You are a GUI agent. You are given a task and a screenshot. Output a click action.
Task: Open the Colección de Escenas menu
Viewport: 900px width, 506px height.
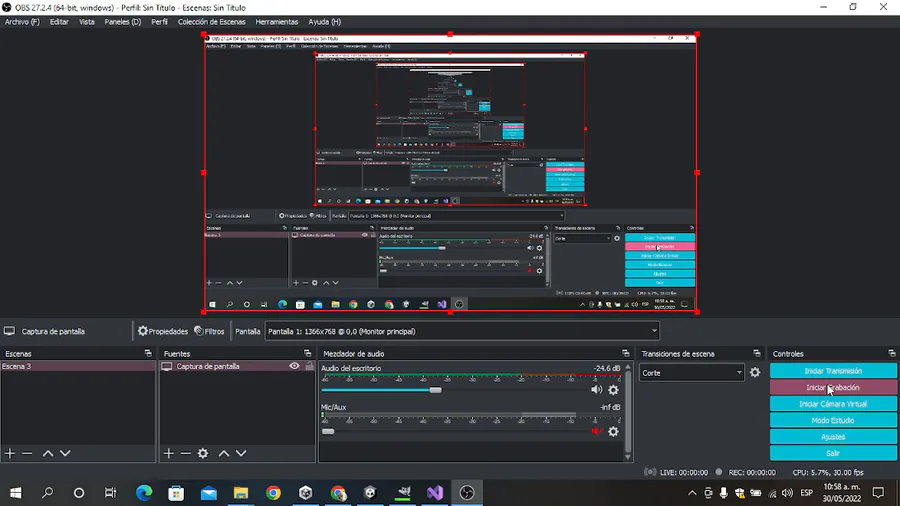click(211, 22)
